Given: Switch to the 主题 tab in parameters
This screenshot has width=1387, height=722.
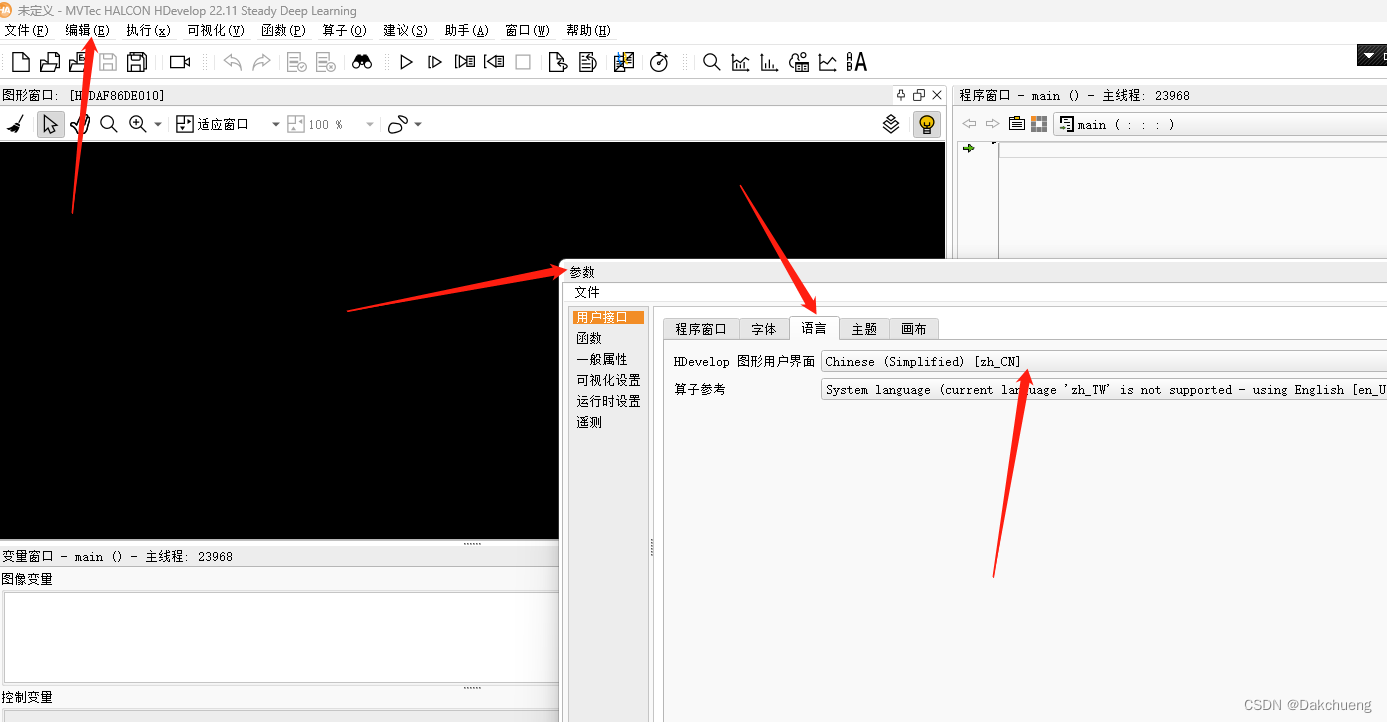Looking at the screenshot, I should 863,328.
